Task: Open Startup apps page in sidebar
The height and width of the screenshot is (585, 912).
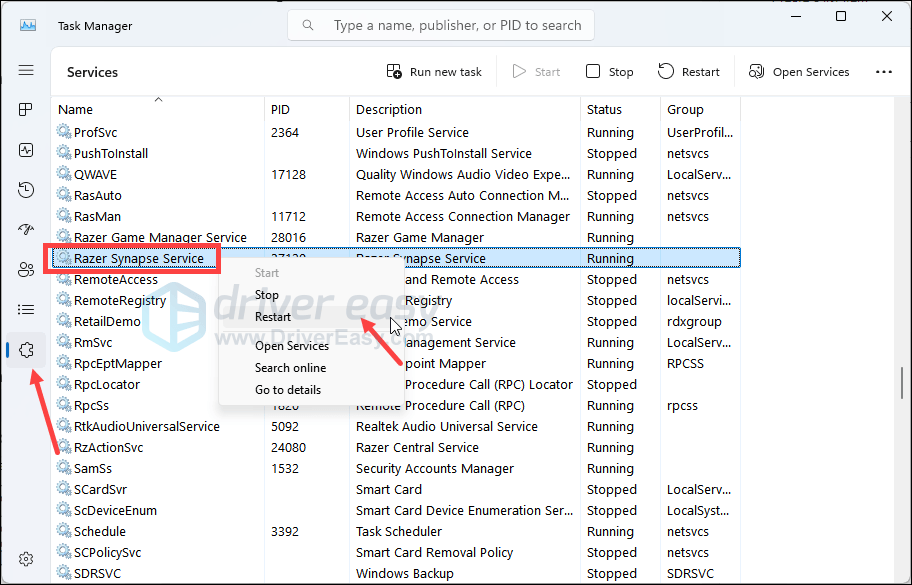Action: coord(26,230)
